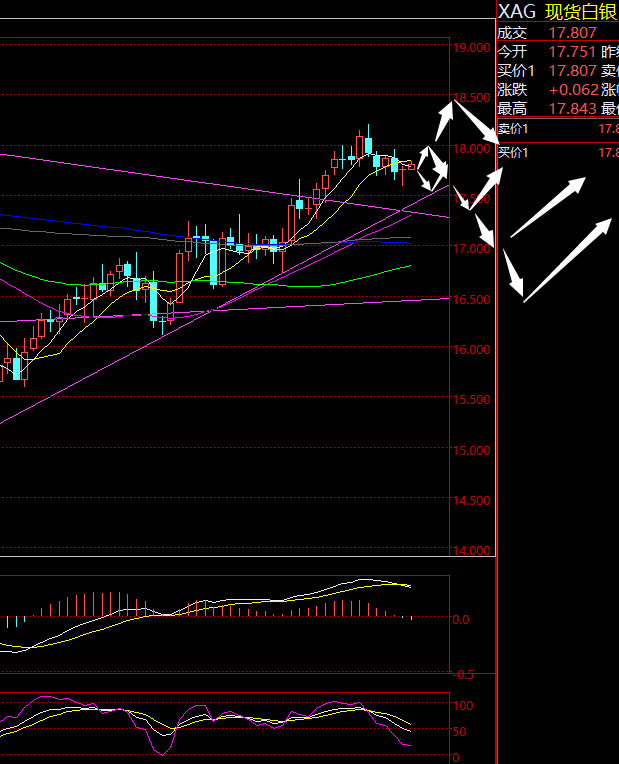Screen dimensions: 619x764
Task: Click the 19.000 price axis label
Action: pyautogui.click(x=471, y=48)
